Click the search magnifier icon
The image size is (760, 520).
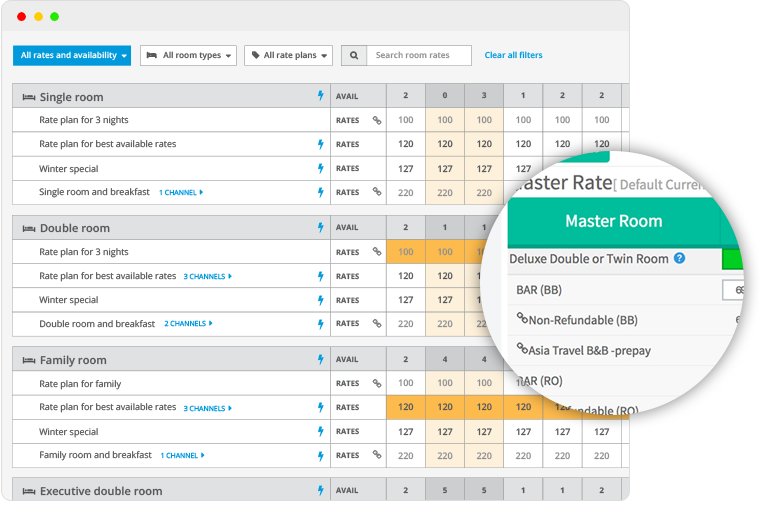[354, 55]
